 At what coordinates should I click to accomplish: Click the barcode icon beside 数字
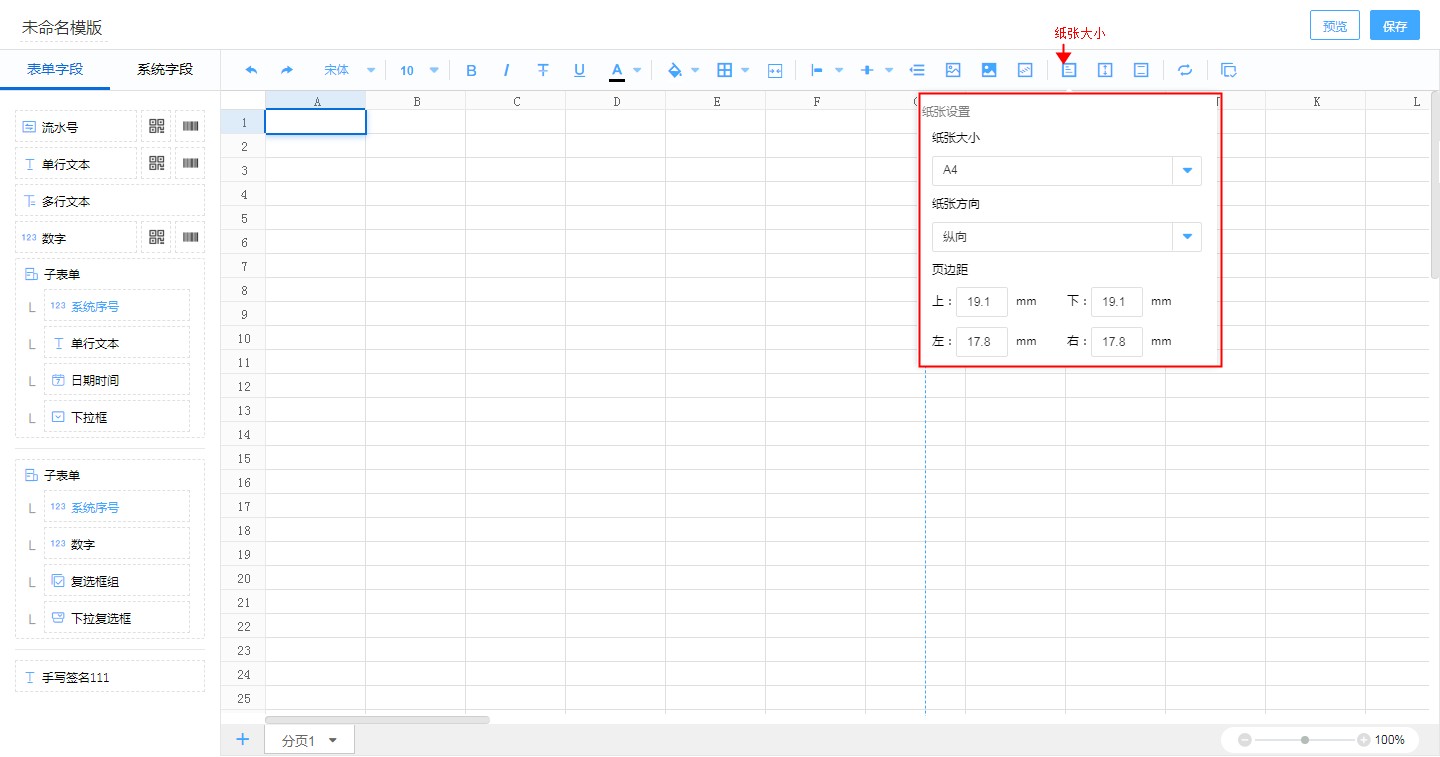pos(190,237)
